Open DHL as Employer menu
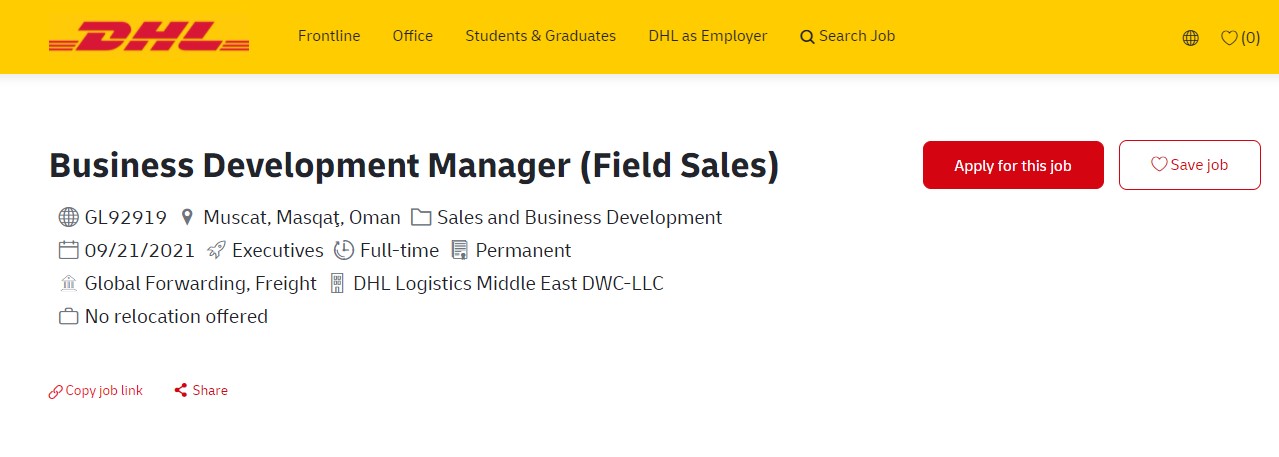The image size is (1279, 457). click(708, 36)
